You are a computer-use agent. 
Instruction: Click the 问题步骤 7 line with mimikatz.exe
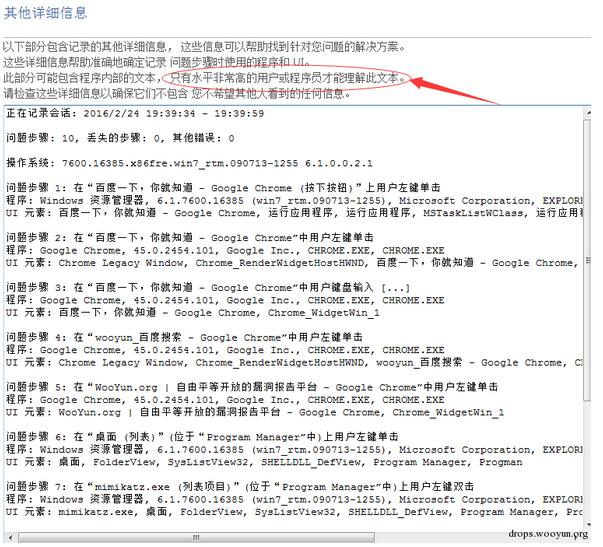240,487
